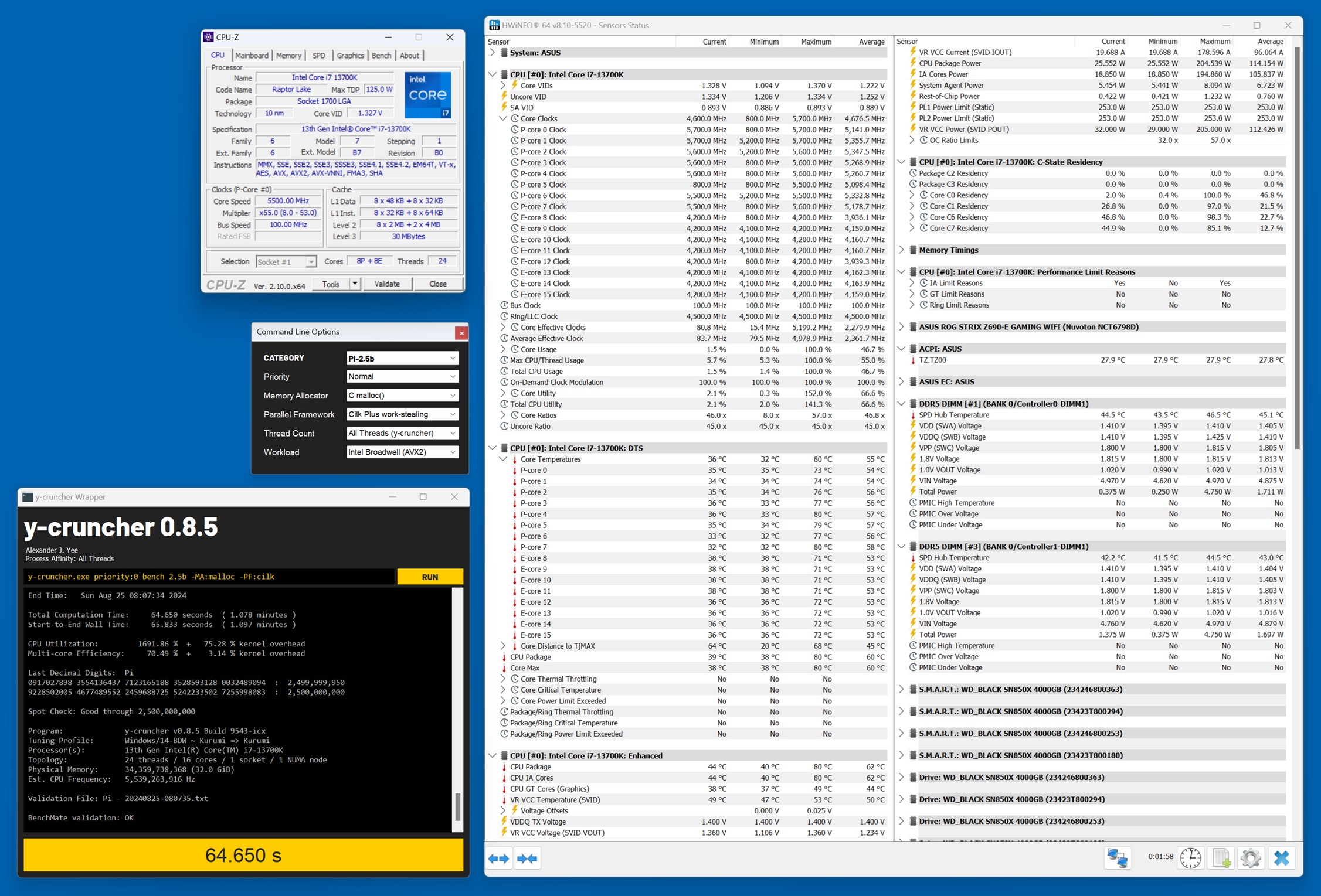Viewport: 1321px width, 896px height.
Task: Collapse the DTS Core Temperatures subtree
Action: click(x=503, y=459)
